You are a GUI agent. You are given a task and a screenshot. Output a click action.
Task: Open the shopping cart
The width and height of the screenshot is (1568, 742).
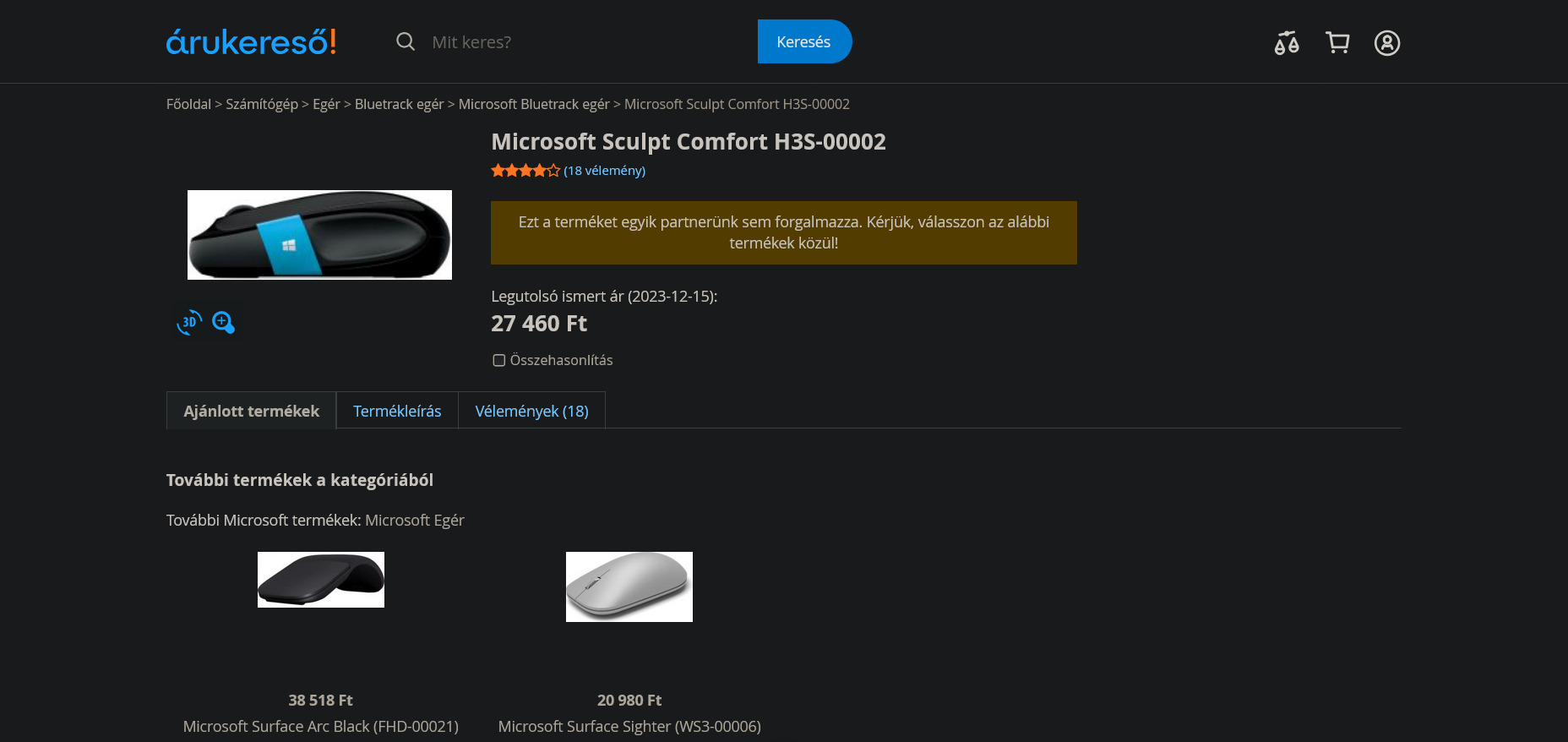tap(1337, 42)
